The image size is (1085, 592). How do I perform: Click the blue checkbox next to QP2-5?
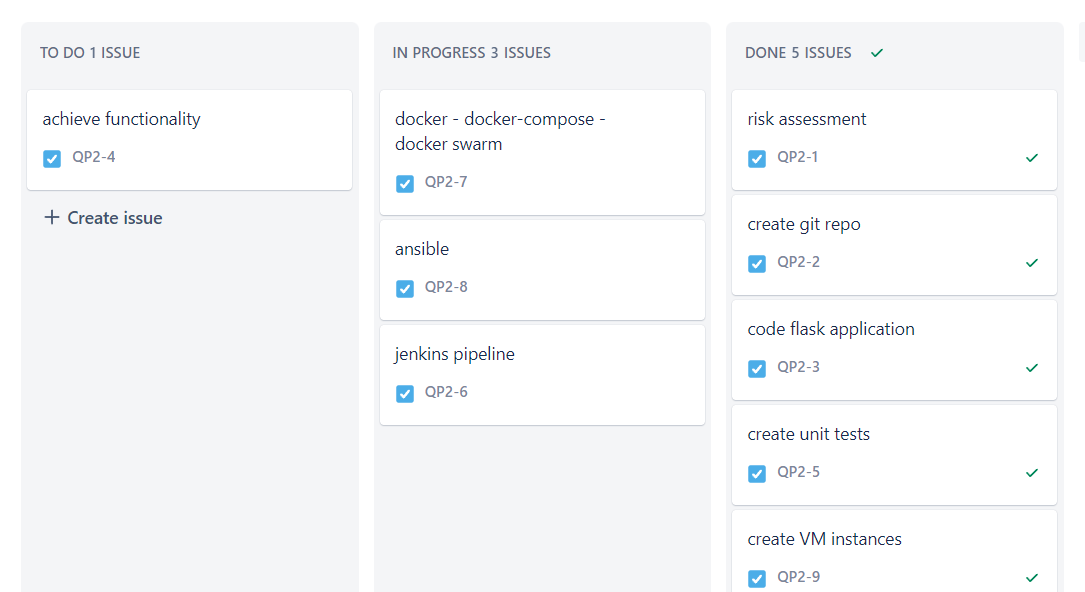tap(757, 473)
